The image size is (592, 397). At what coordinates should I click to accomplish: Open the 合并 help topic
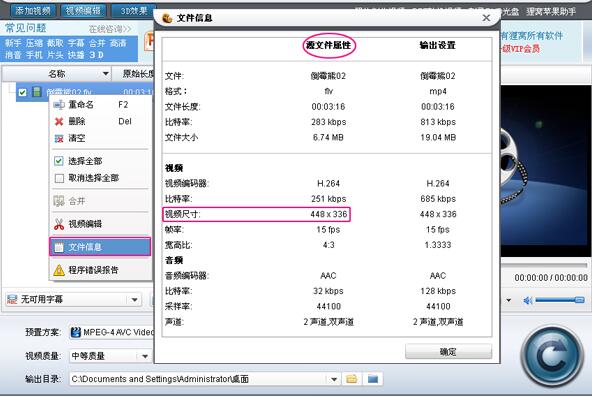[97, 43]
